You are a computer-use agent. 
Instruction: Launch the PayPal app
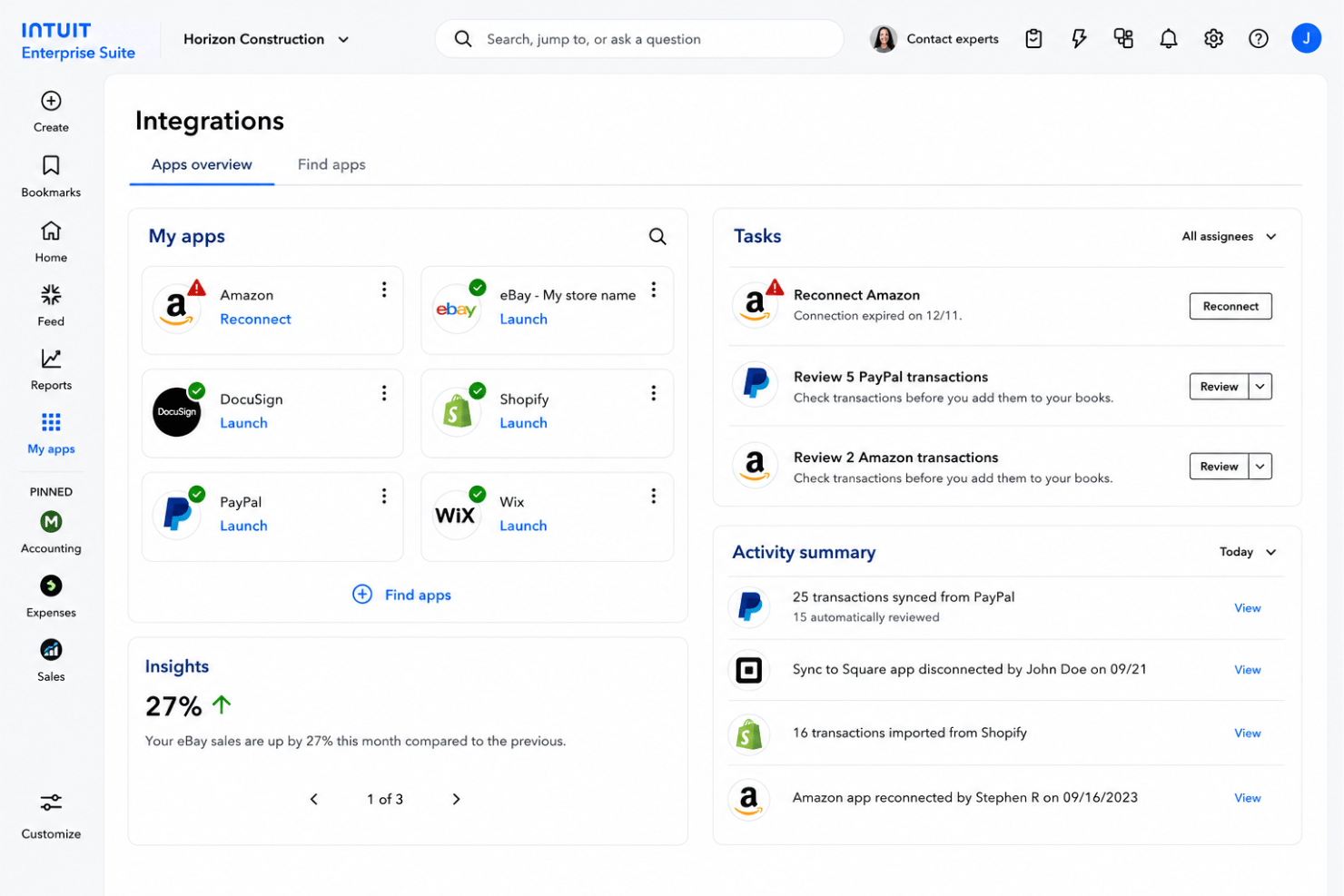(243, 526)
